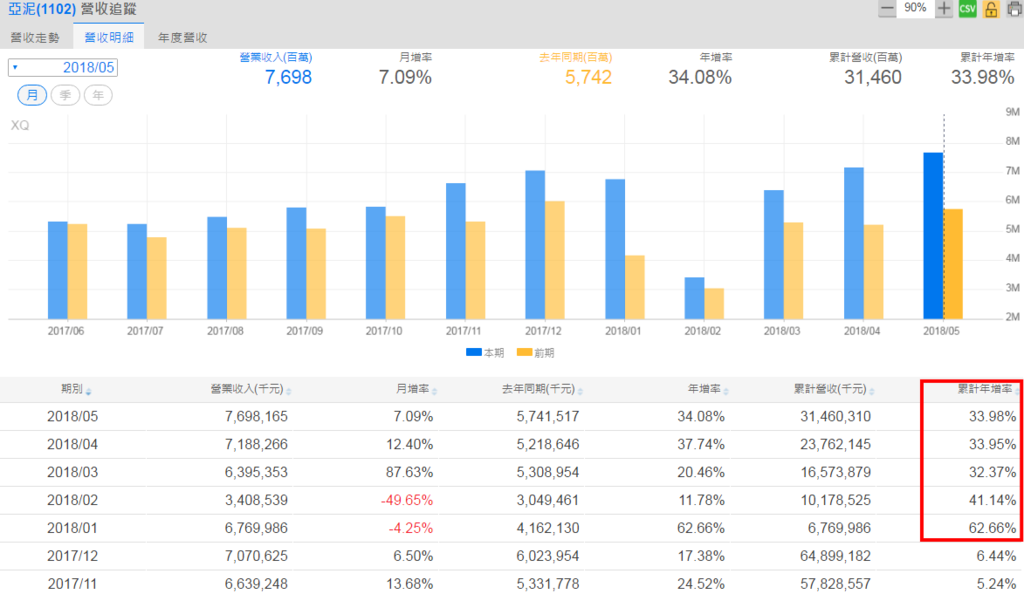This screenshot has width=1024, height=594.
Task: Select the 2018/01 table row period
Action: [x=72, y=528]
